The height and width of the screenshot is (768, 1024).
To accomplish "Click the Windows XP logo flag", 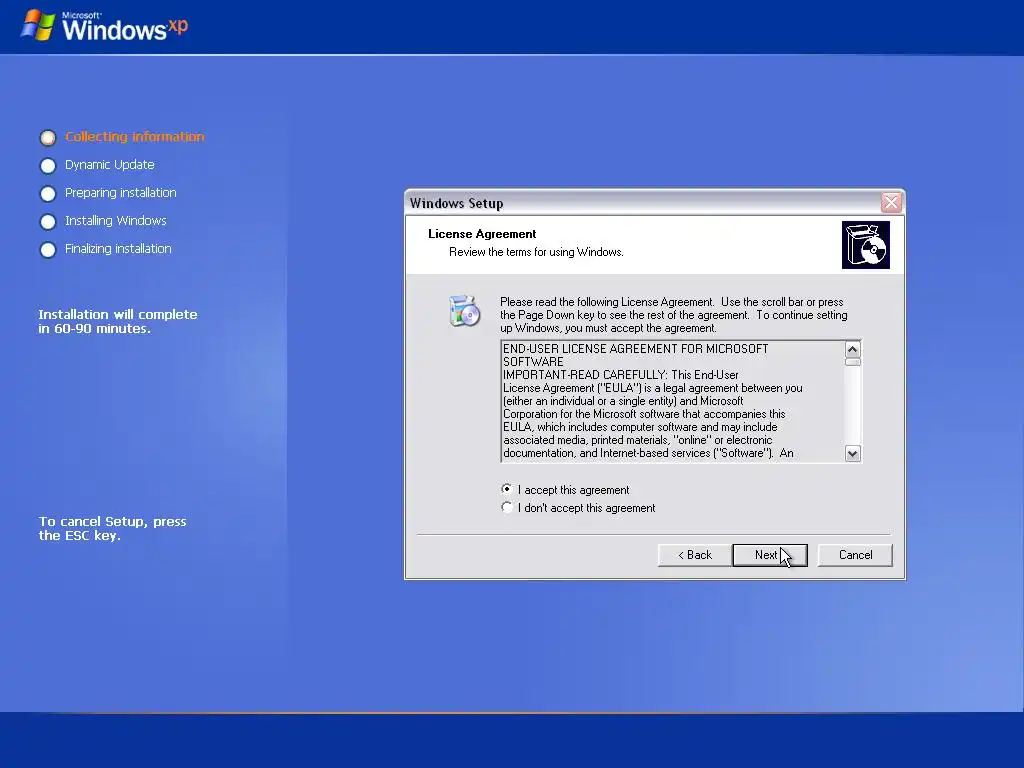I will click(x=38, y=25).
